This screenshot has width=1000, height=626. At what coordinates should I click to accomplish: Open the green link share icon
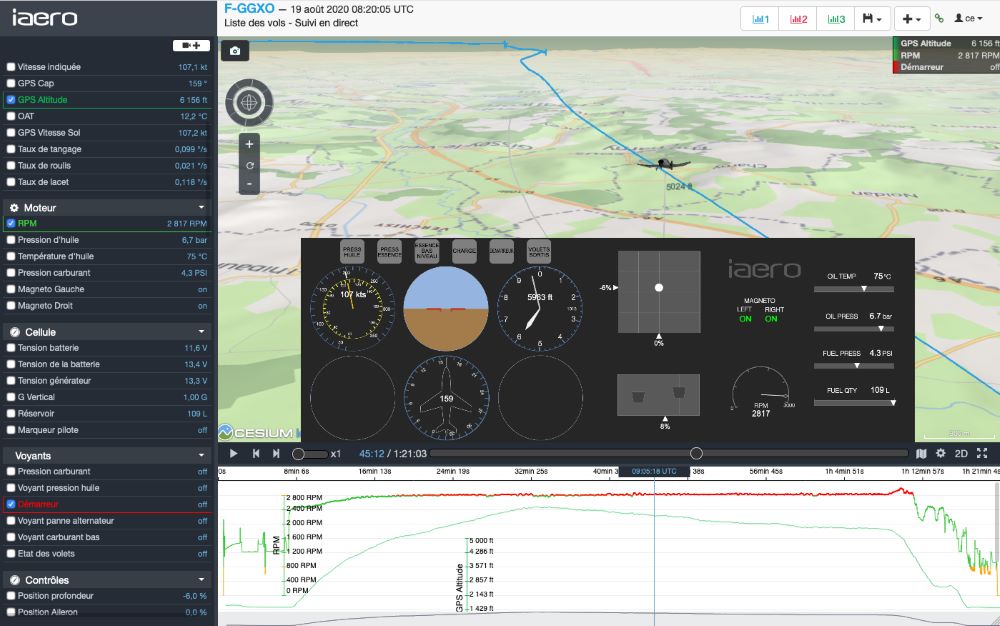(x=938, y=18)
